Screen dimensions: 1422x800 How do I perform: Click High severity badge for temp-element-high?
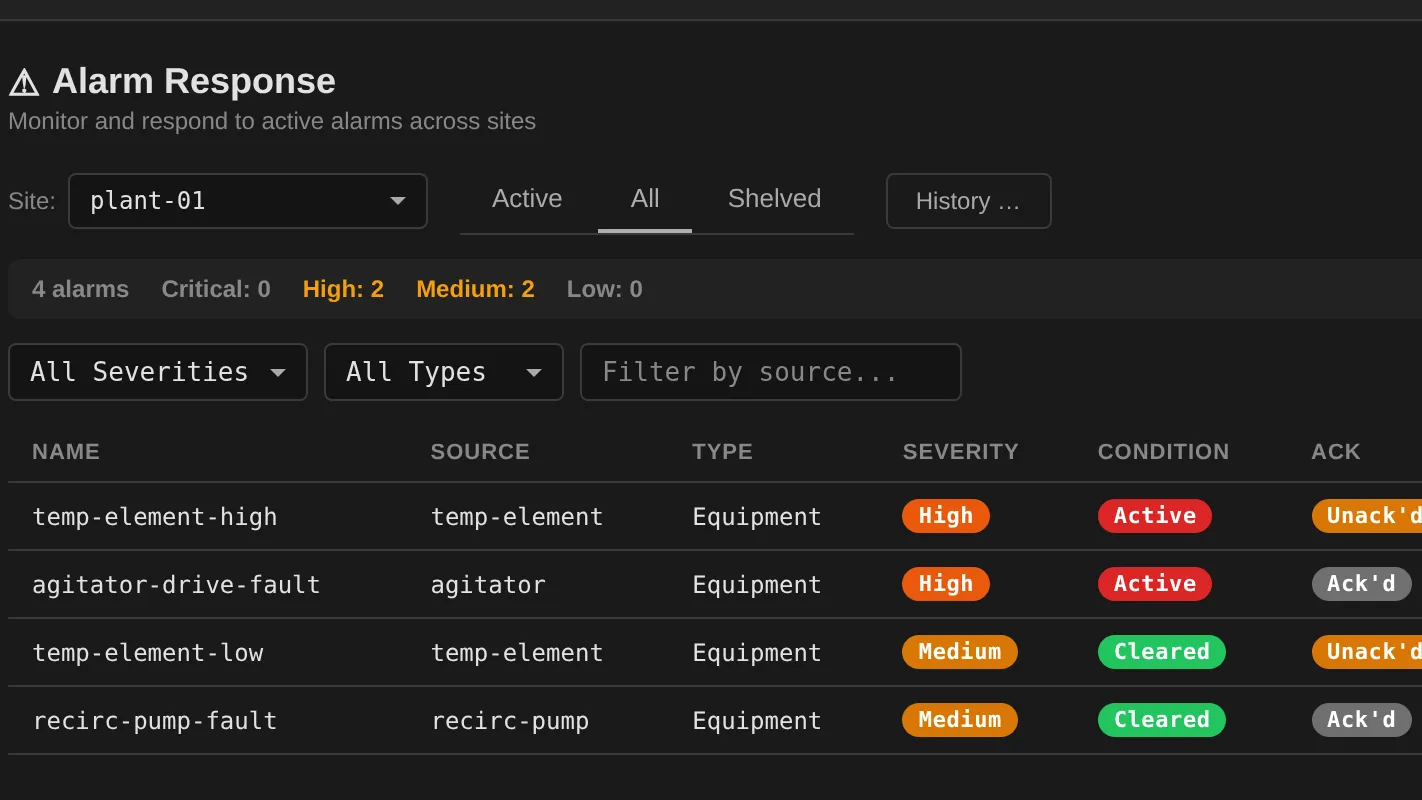tap(946, 516)
